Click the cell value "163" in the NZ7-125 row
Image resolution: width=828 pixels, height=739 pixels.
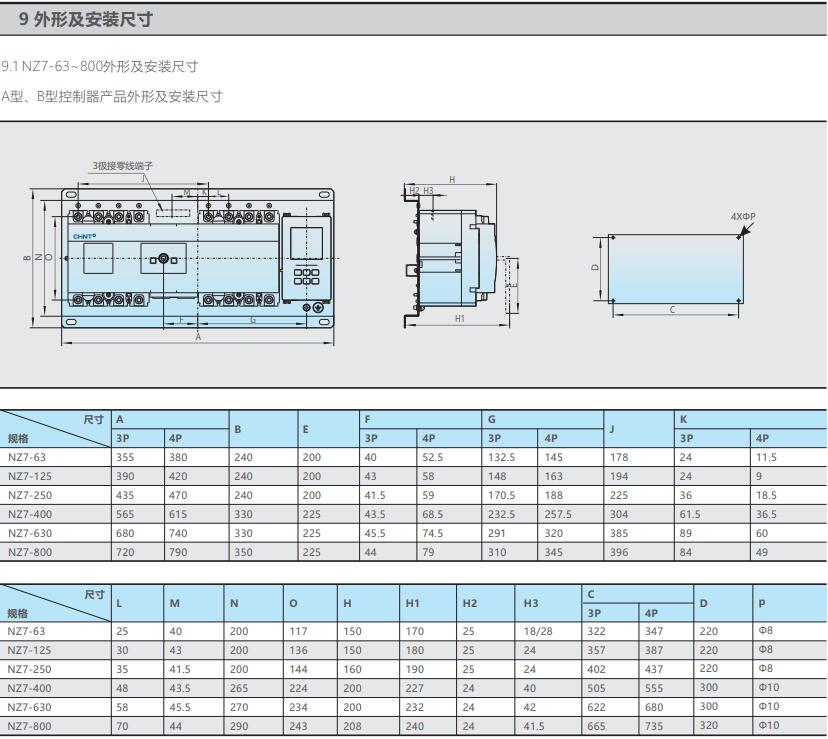point(554,476)
